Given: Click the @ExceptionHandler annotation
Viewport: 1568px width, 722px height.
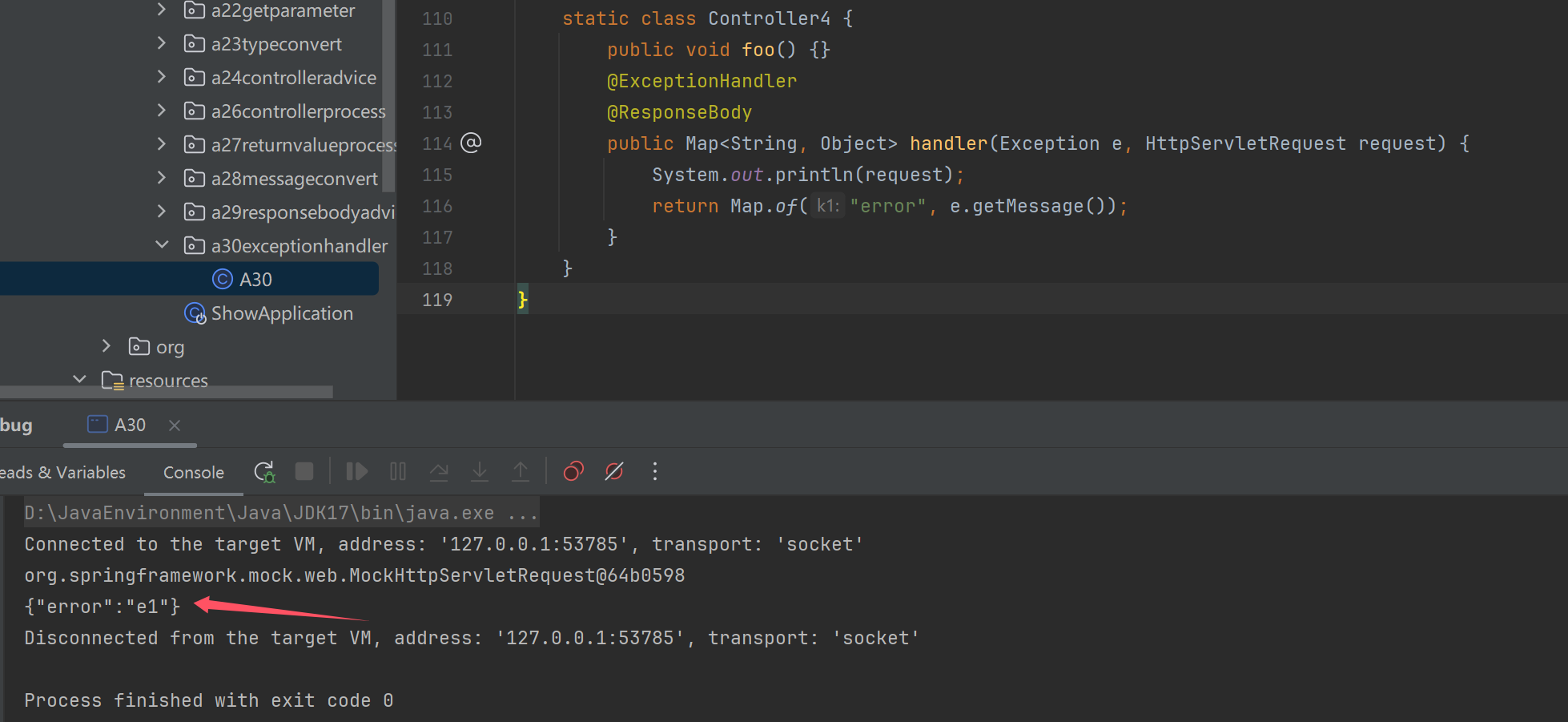Looking at the screenshot, I should (702, 81).
